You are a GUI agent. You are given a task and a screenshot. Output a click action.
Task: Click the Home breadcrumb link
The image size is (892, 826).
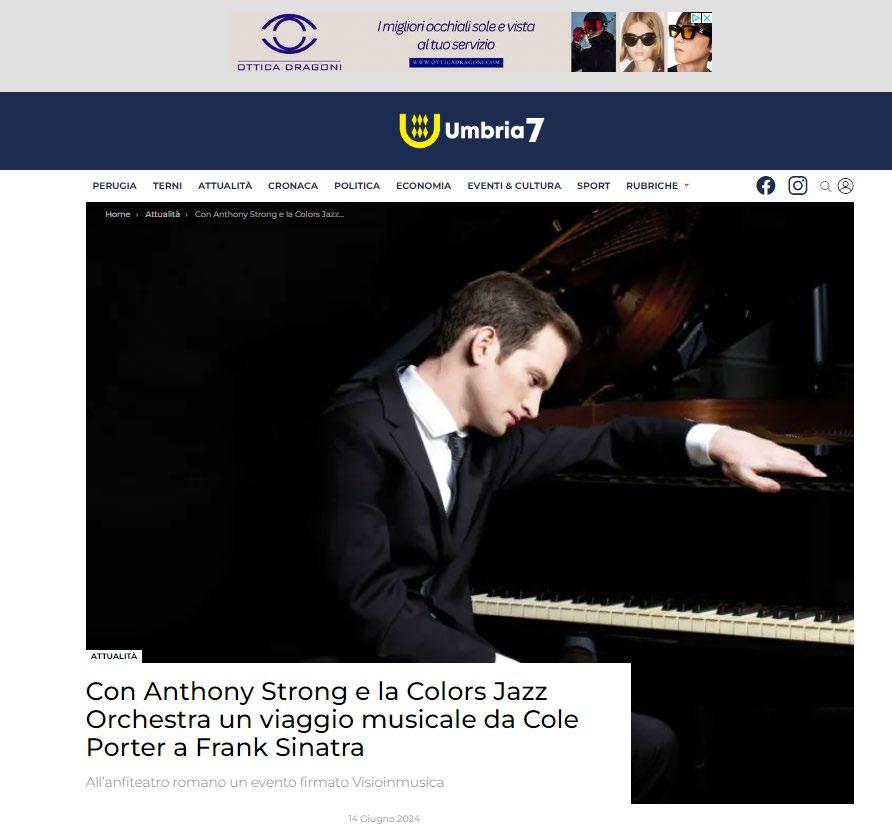coord(118,214)
